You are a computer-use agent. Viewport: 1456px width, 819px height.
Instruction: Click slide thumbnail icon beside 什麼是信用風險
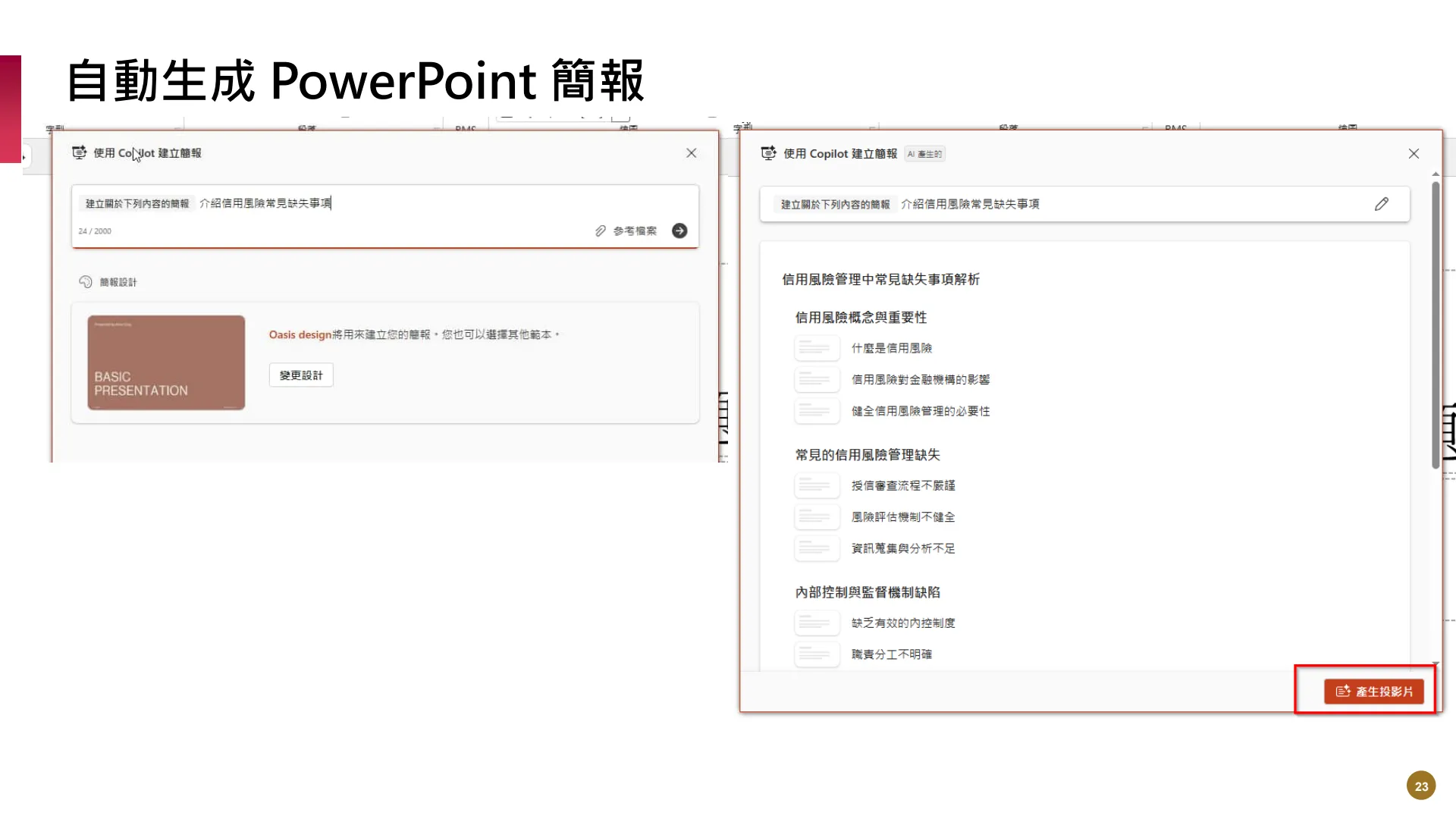click(x=817, y=348)
